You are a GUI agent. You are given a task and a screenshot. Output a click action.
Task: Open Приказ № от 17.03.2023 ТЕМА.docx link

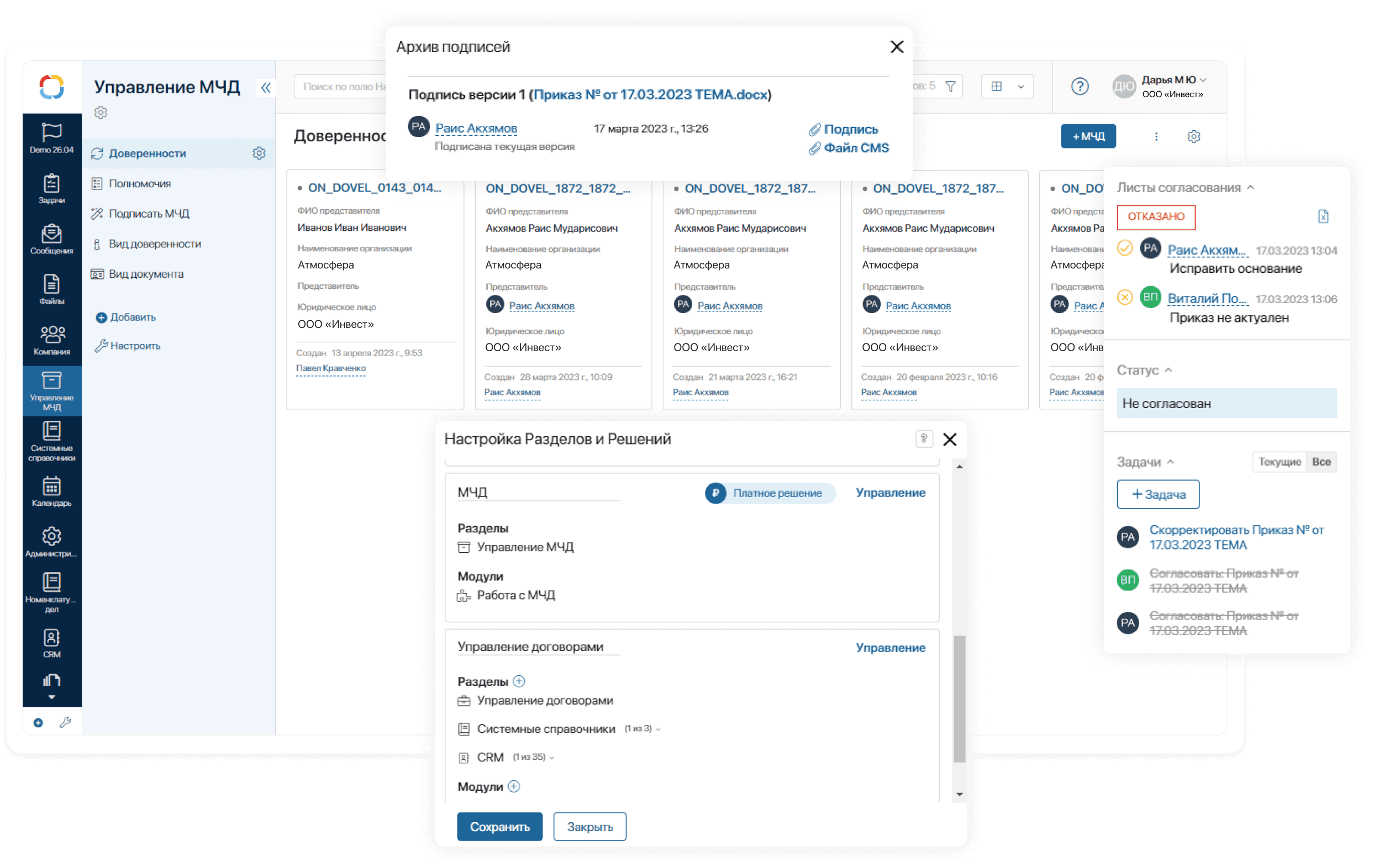click(x=650, y=94)
